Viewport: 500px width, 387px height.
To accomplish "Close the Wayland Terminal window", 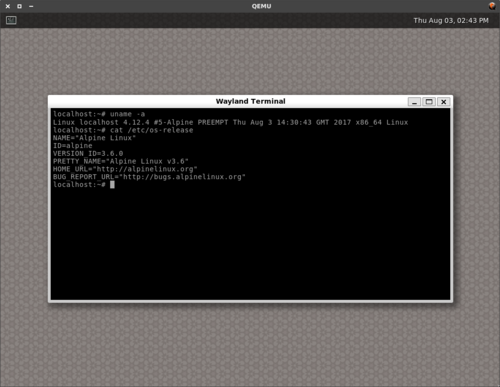I will [444, 102].
